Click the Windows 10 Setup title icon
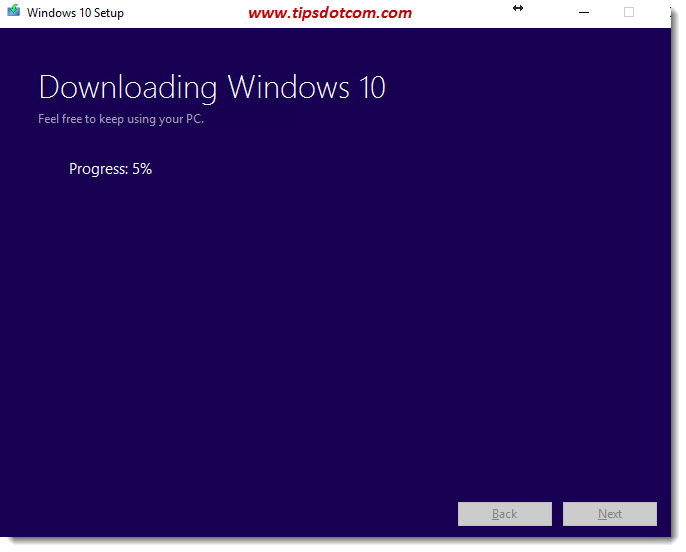 (x=14, y=11)
